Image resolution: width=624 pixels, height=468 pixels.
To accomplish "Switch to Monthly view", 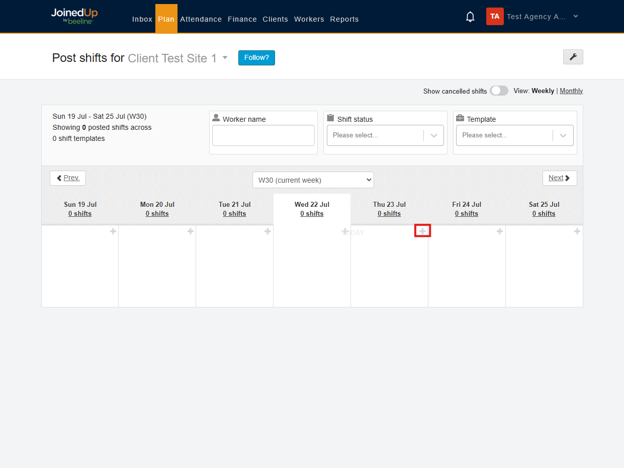I will click(571, 91).
